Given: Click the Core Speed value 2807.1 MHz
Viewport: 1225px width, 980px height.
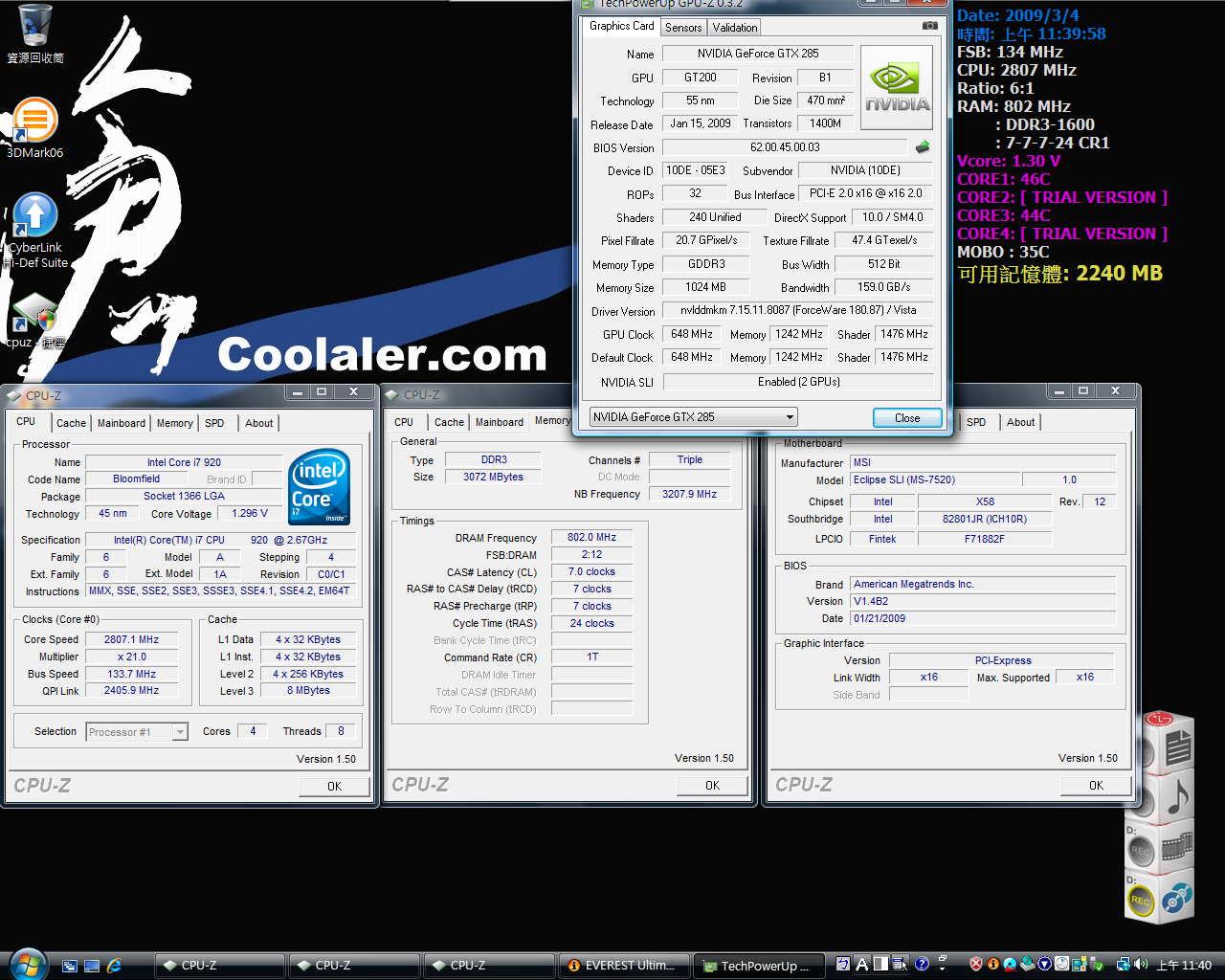Looking at the screenshot, I should point(131,639).
